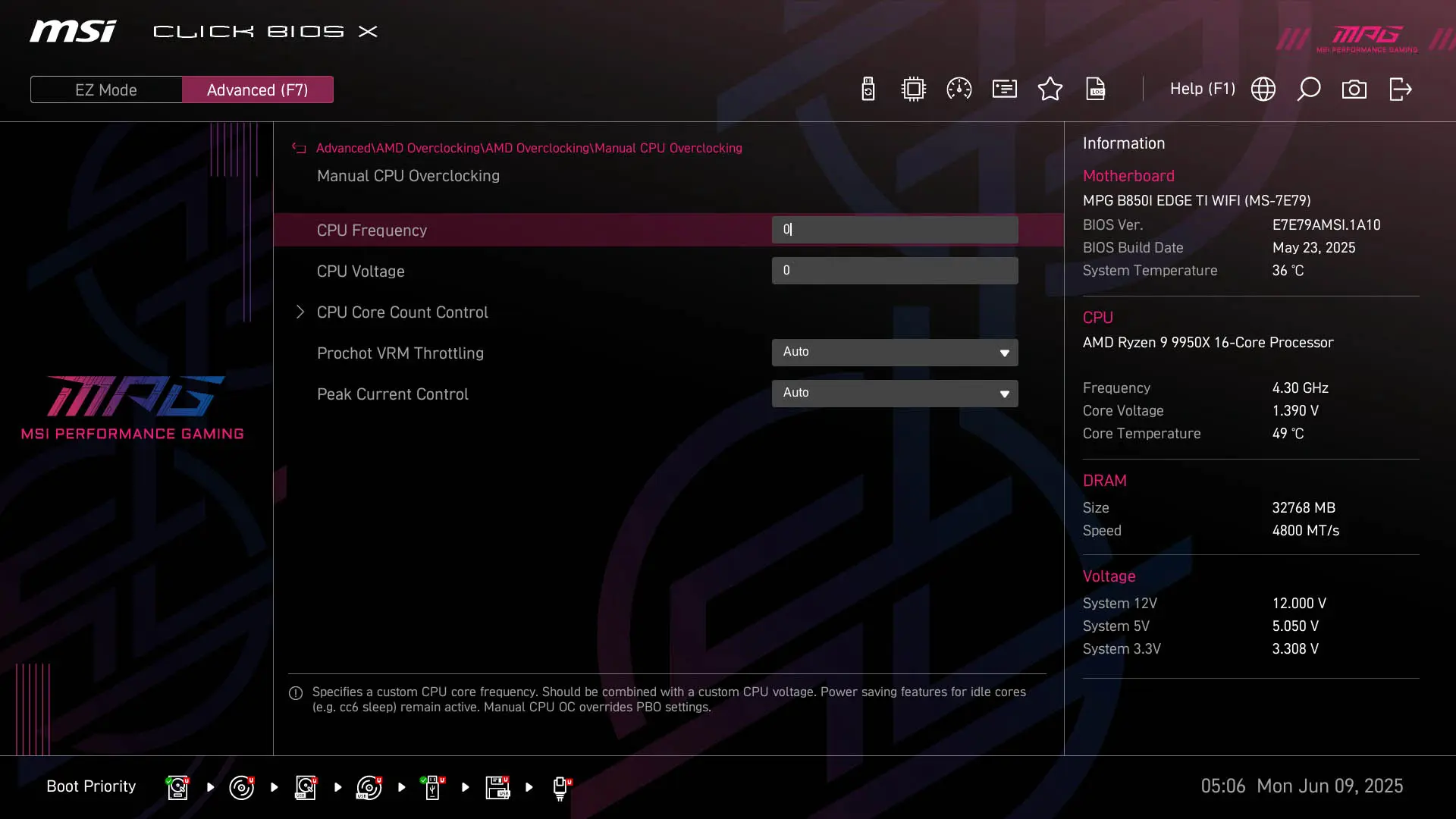This screenshot has width=1456, height=819.
Task: Click the info icon beside the description
Action: 296,693
